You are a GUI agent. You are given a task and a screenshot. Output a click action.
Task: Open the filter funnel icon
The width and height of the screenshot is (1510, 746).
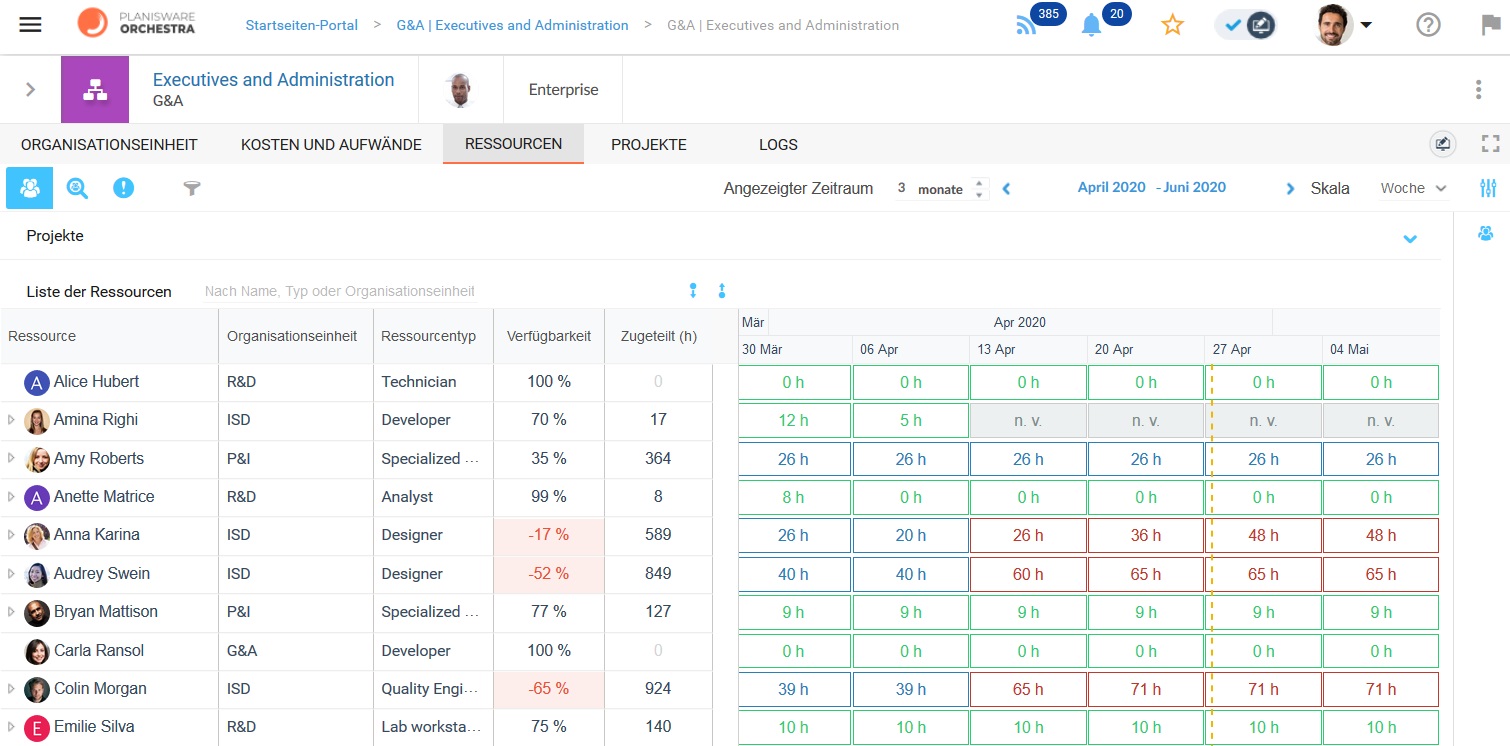click(192, 188)
